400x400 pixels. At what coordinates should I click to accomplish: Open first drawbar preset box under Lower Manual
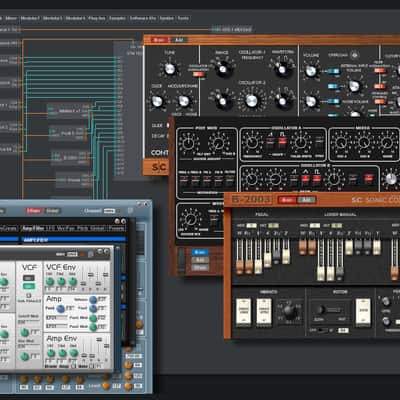(x=314, y=226)
